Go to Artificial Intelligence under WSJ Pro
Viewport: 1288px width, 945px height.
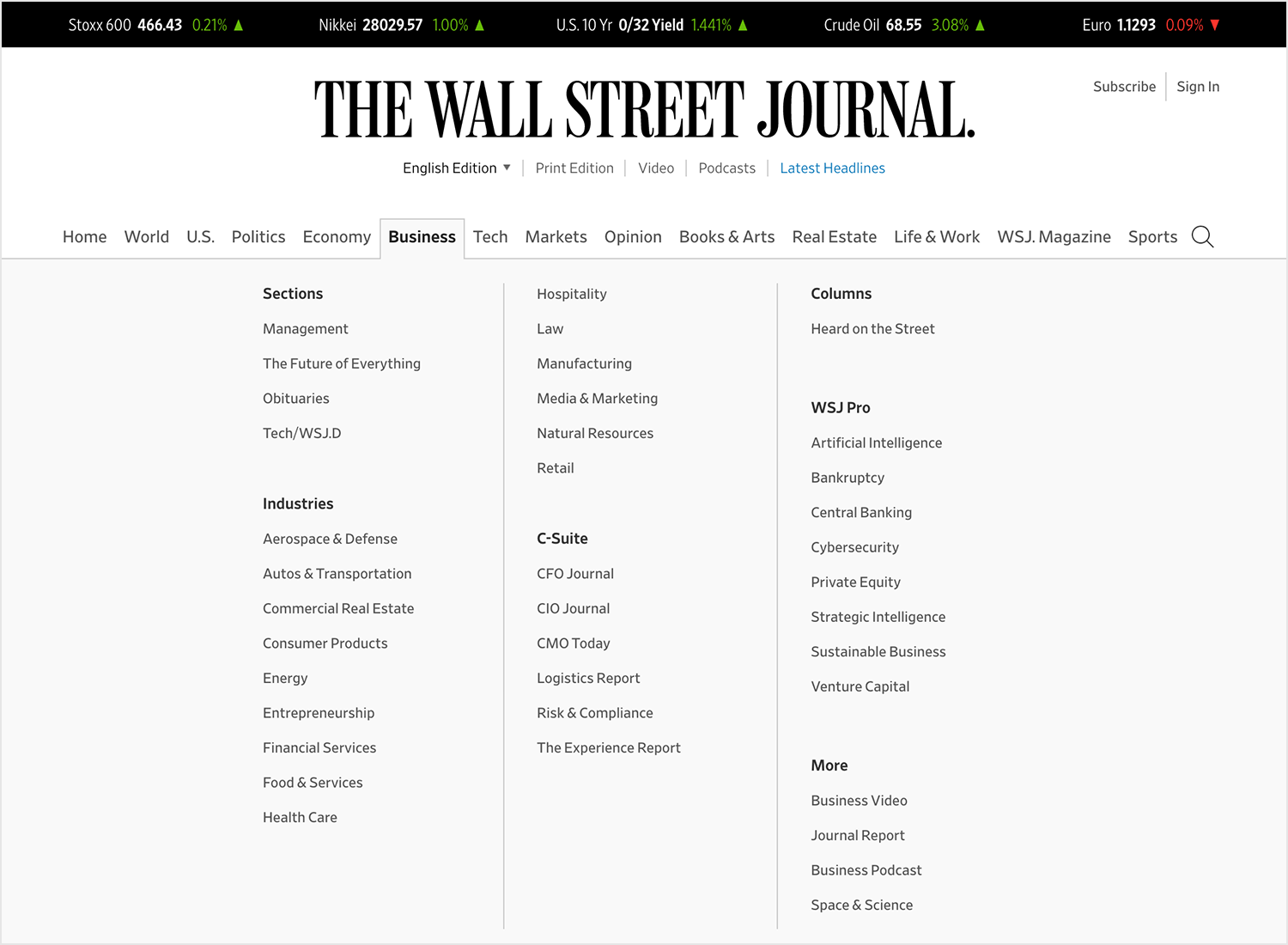click(x=877, y=443)
